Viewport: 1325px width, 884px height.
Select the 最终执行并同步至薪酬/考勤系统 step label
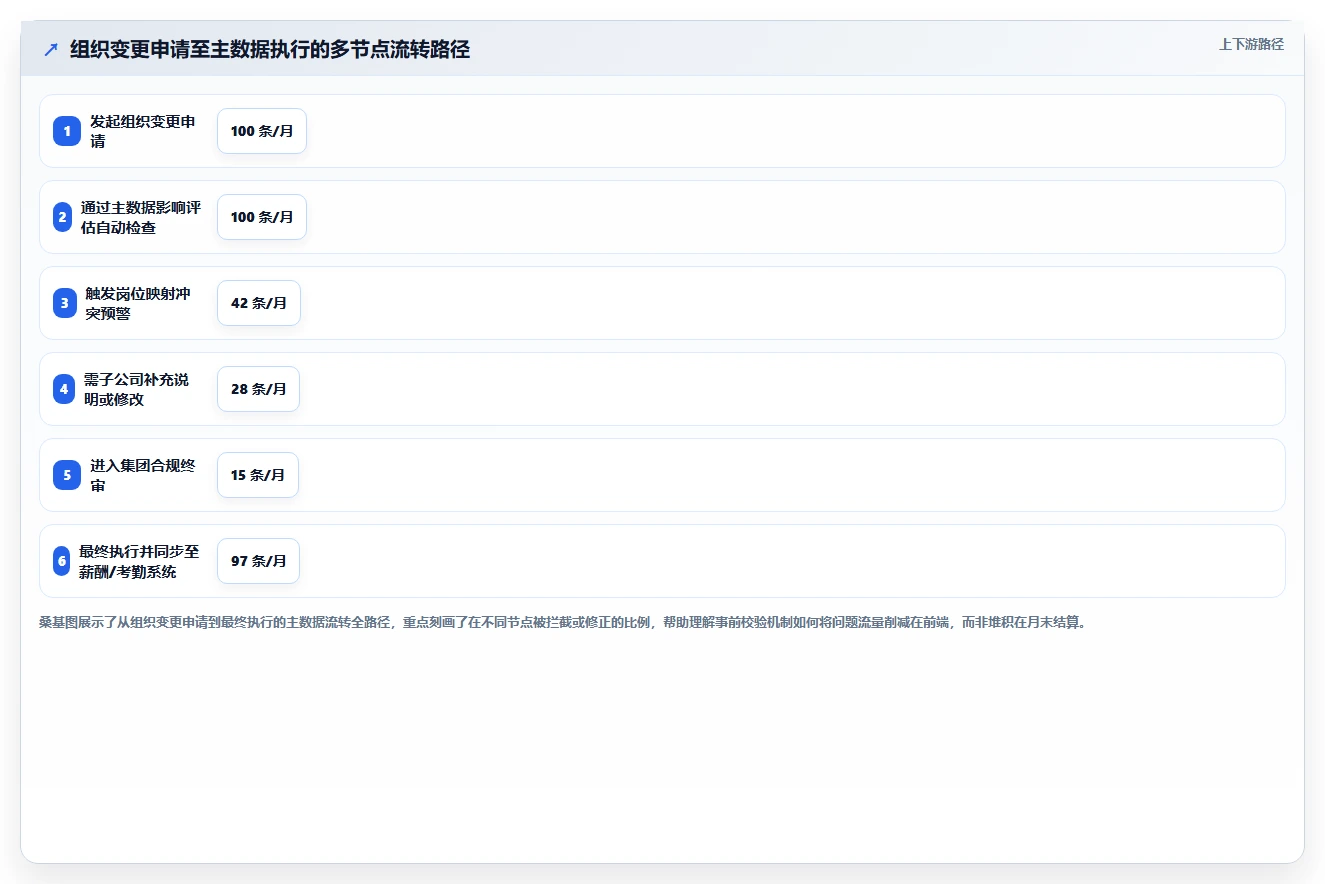click(140, 561)
